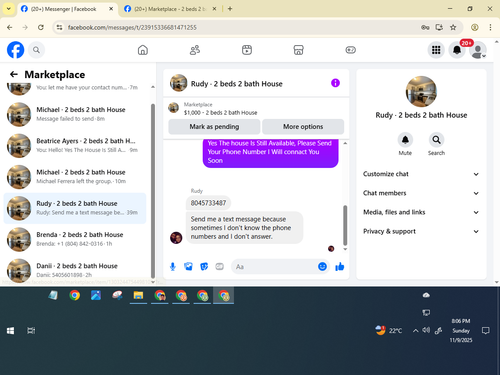Open Brenda 2 beds 2 bath House chat

click(x=75, y=239)
